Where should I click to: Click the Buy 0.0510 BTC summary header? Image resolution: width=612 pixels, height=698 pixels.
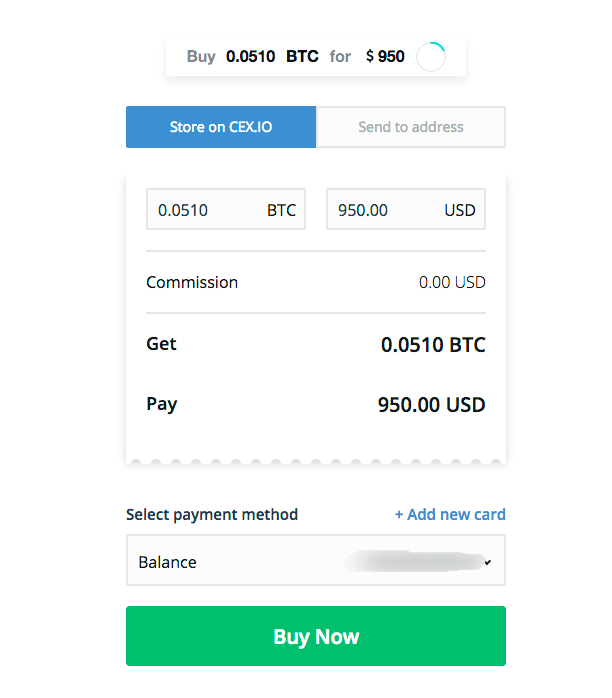[x=296, y=57]
